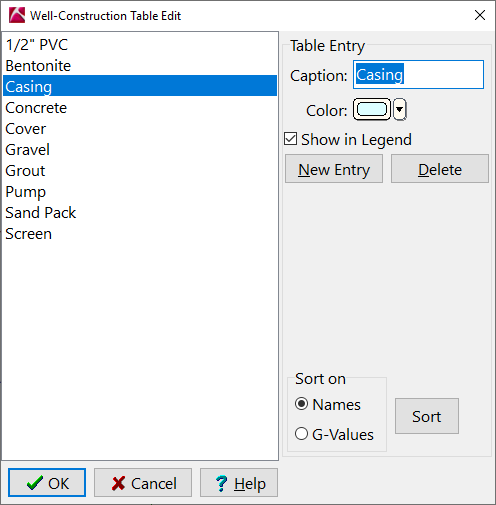Click the light cyan color swatch
The image size is (496, 505).
(372, 109)
